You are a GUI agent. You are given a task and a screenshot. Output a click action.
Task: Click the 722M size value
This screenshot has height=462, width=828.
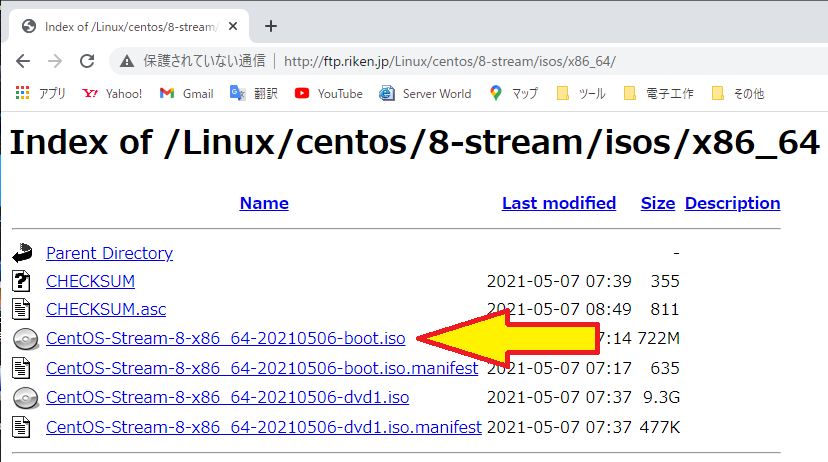pos(658,338)
